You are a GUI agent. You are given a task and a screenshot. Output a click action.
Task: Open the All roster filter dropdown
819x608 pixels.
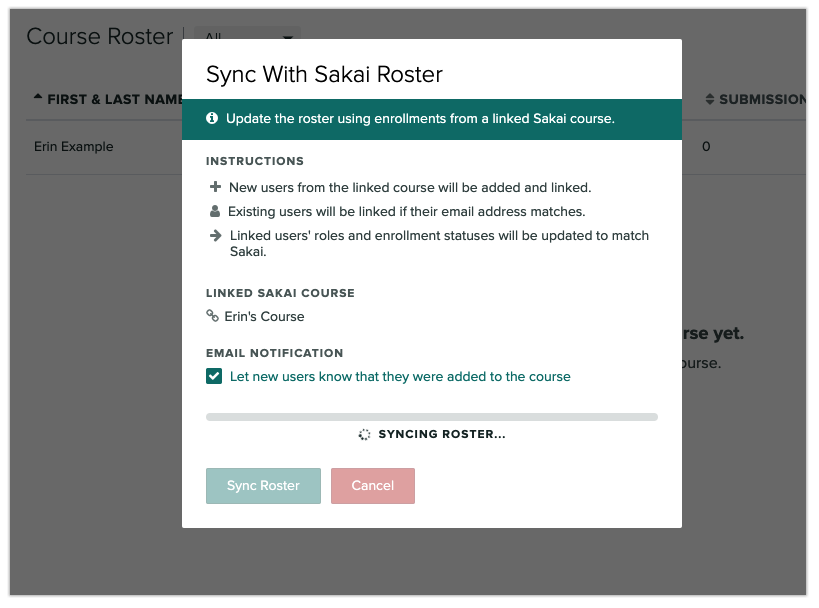pyautogui.click(x=247, y=30)
